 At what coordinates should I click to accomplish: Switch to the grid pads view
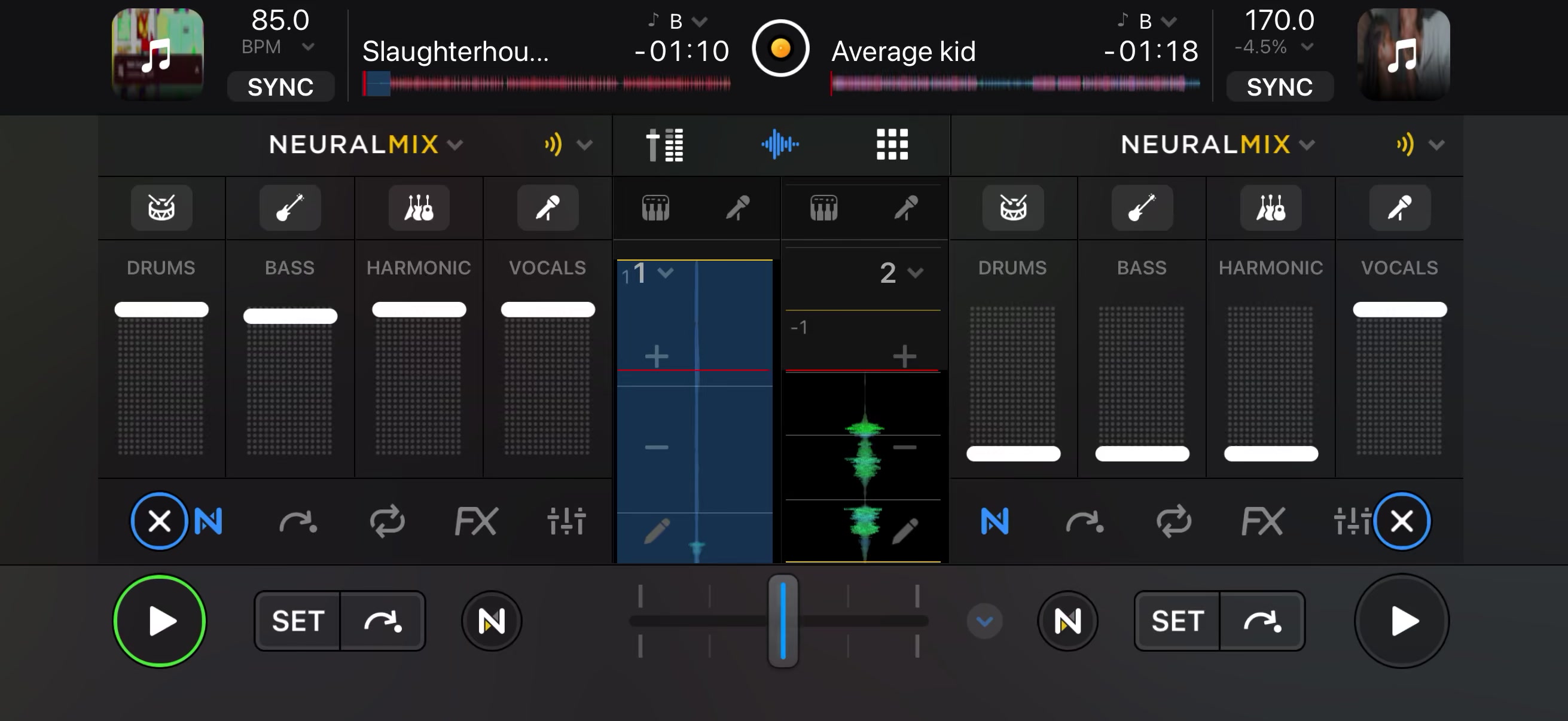point(892,145)
